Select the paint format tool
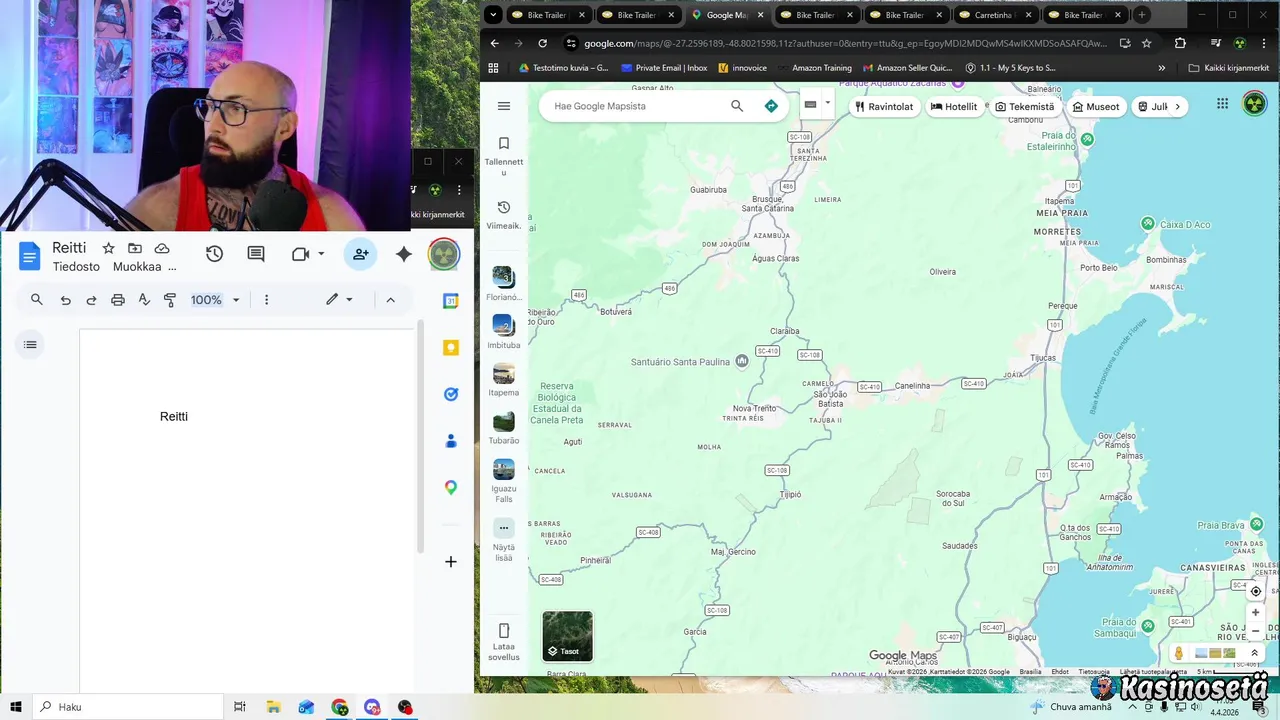Viewport: 1280px width, 720px height. pos(170,300)
